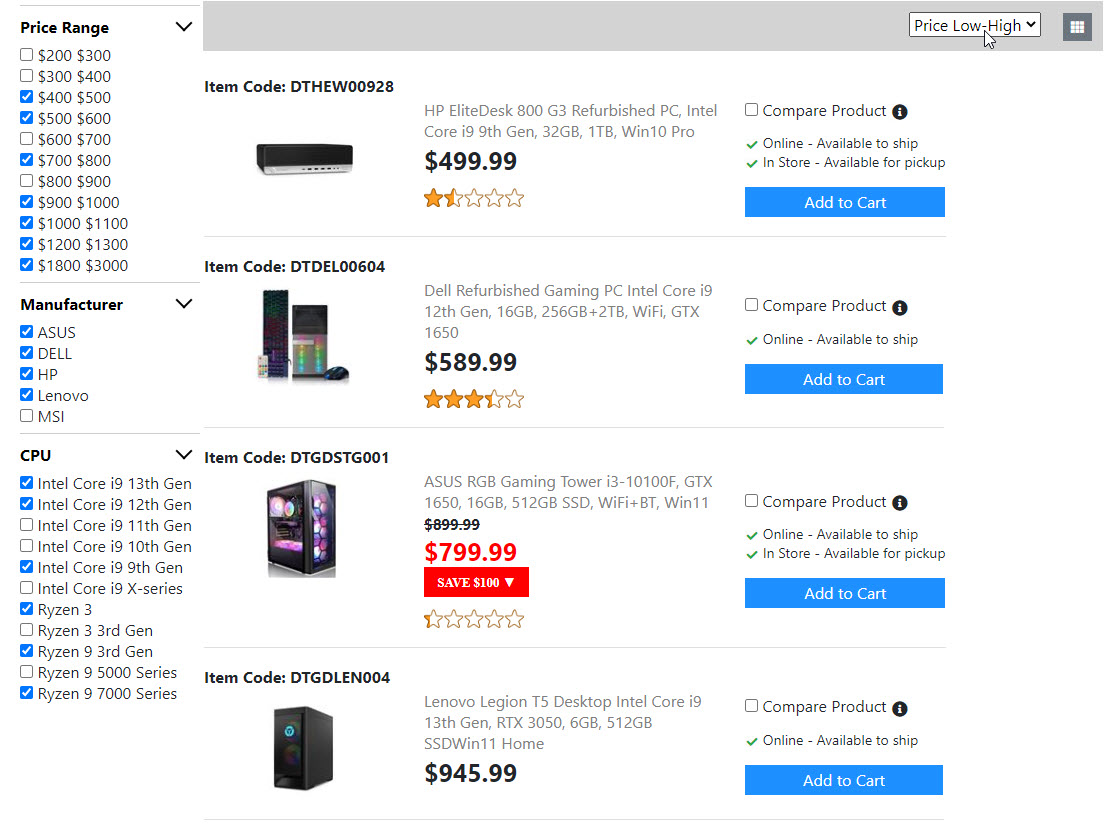Click star rating of Dell Refurbished Gaming PC
The height and width of the screenshot is (826, 1112).
point(474,400)
